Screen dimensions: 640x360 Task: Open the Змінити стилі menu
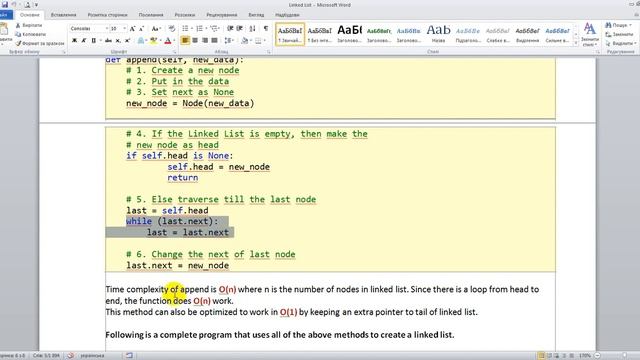(x=589, y=34)
